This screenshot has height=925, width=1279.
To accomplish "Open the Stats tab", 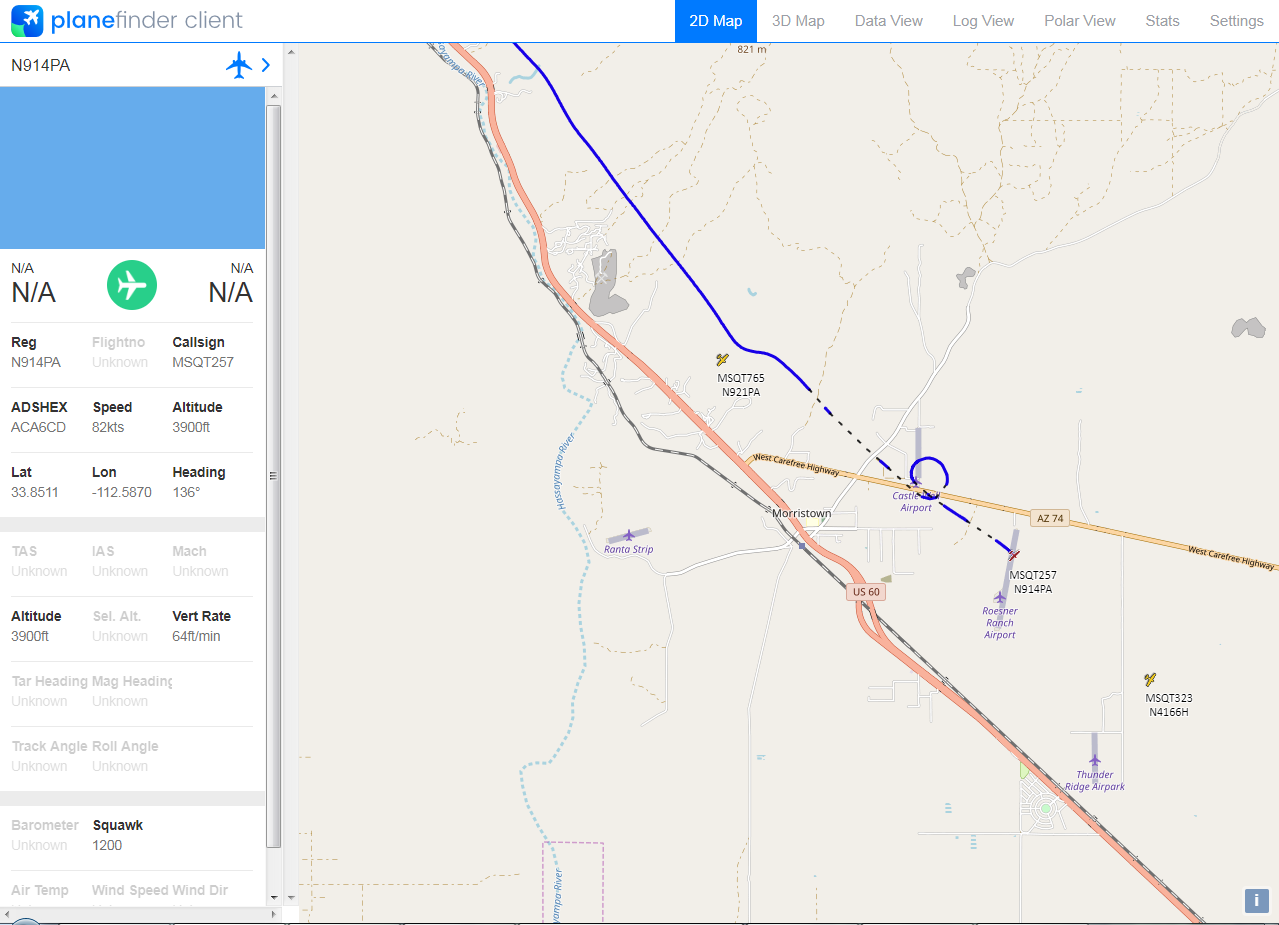I will [1163, 21].
